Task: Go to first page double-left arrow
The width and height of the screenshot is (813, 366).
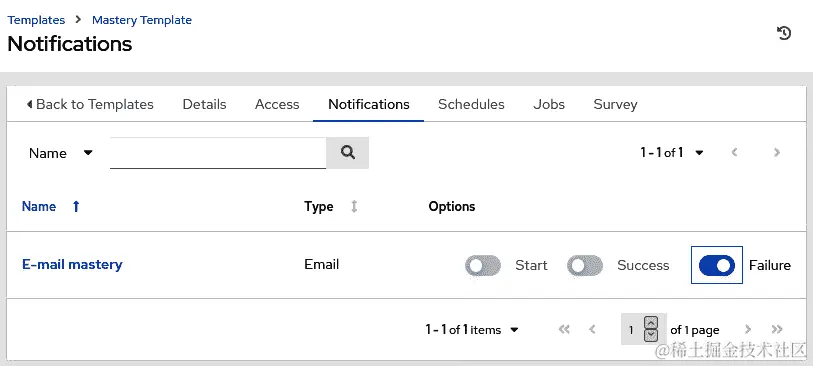Action: (564, 329)
